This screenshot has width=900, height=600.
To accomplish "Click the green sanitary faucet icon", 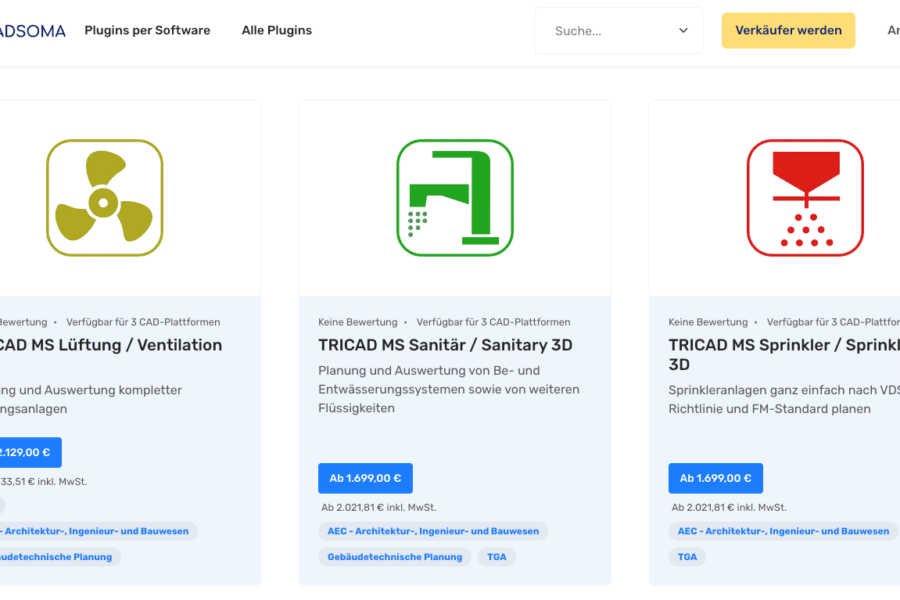I will tap(454, 198).
